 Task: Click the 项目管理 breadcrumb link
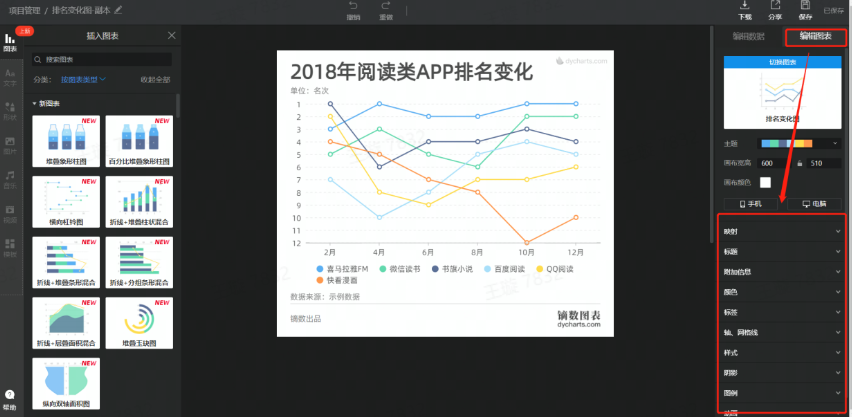pyautogui.click(x=24, y=10)
